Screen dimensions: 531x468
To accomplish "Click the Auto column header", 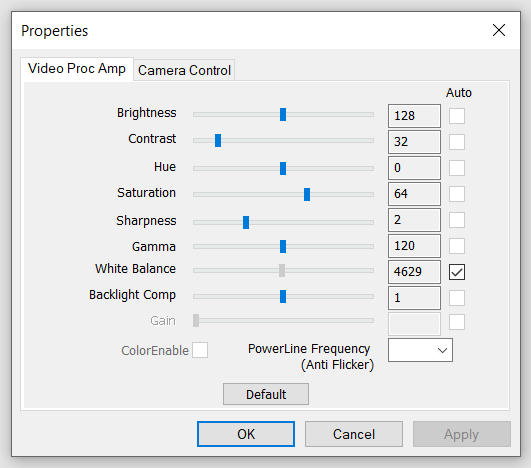I will tap(459, 92).
